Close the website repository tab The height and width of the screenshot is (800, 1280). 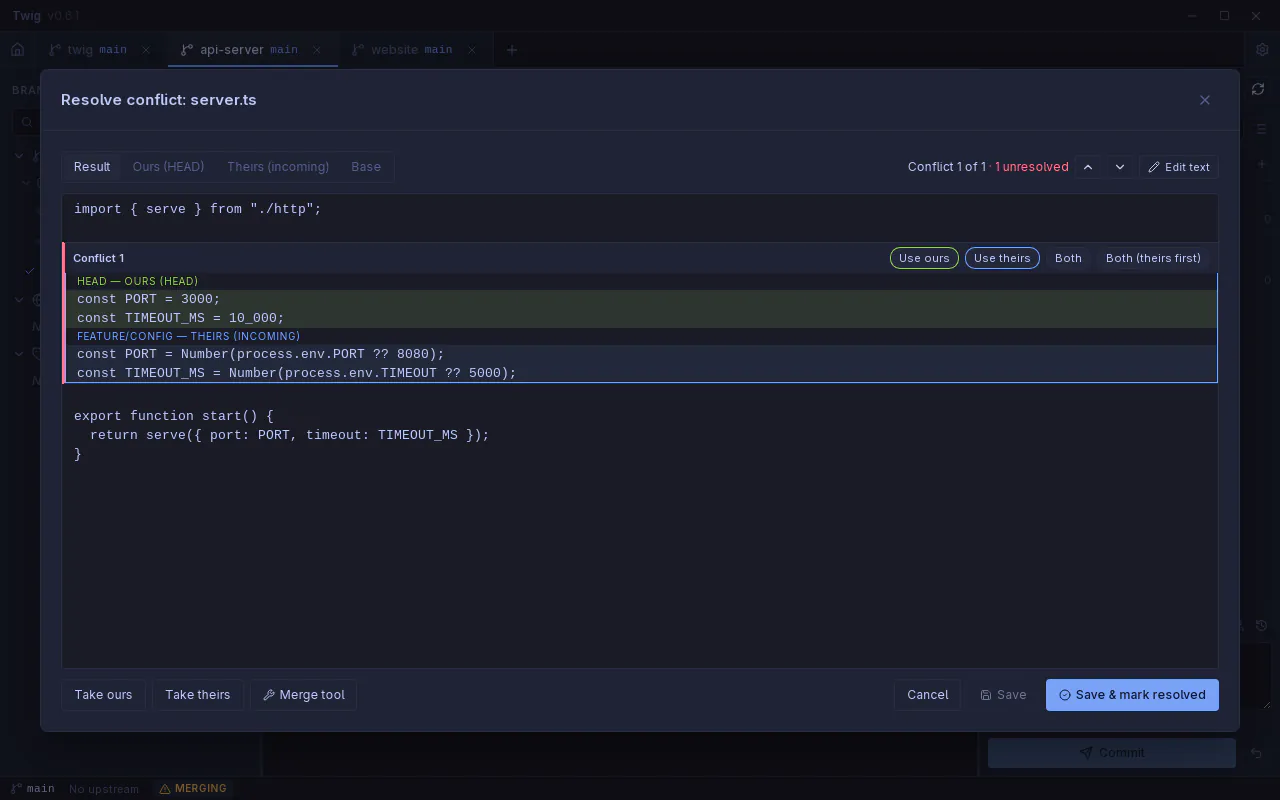pyautogui.click(x=472, y=50)
